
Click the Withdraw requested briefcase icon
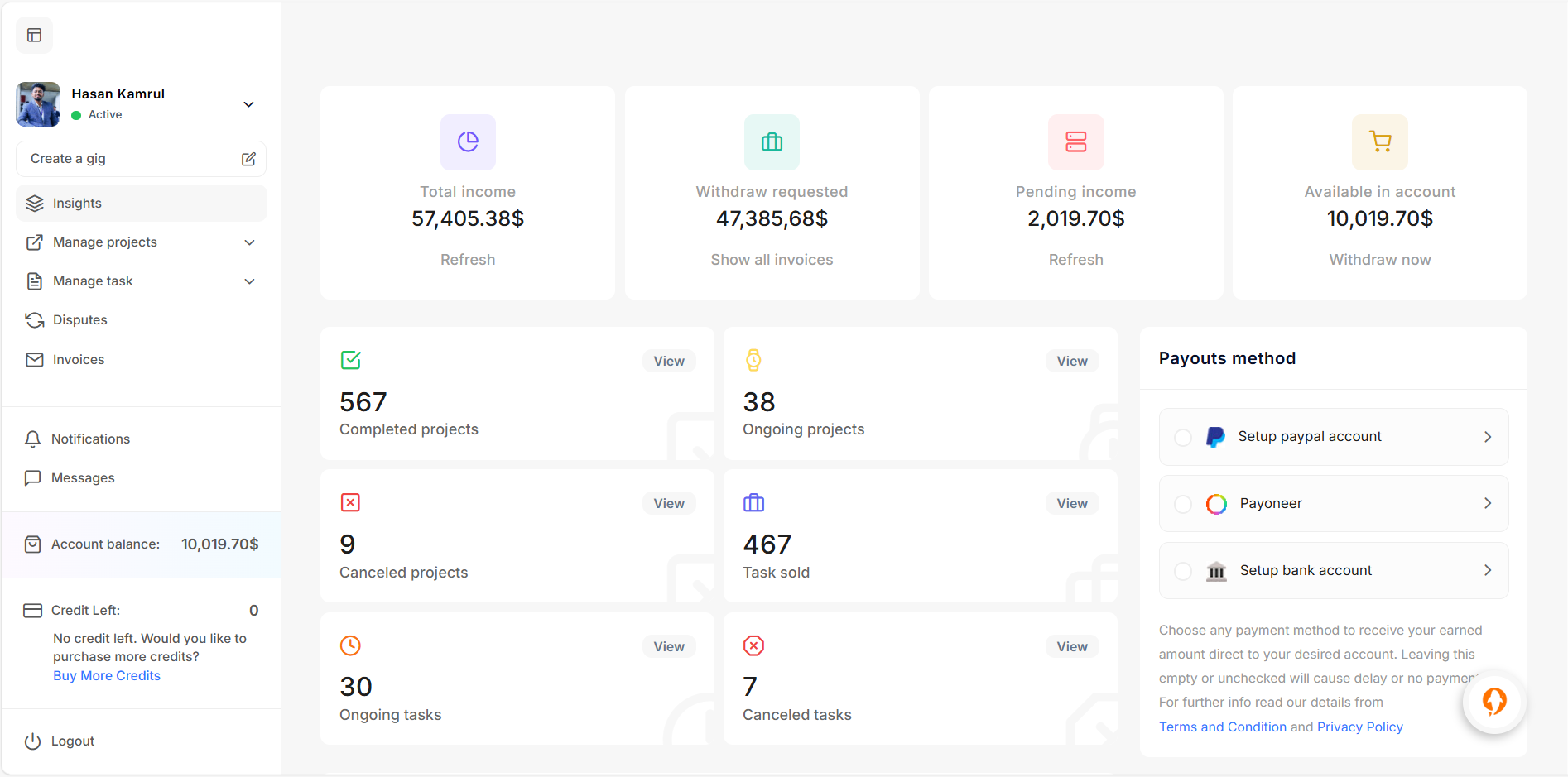tap(772, 142)
